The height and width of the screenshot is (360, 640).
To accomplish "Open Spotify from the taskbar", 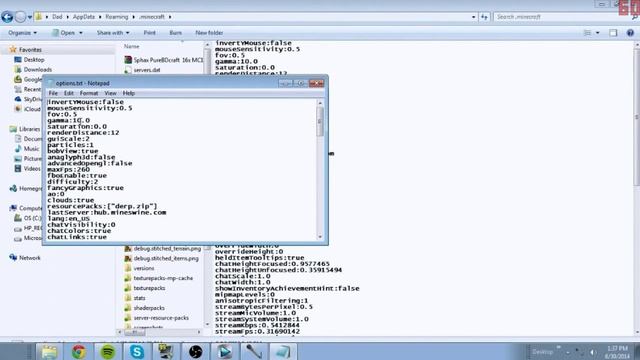I will point(108,352).
